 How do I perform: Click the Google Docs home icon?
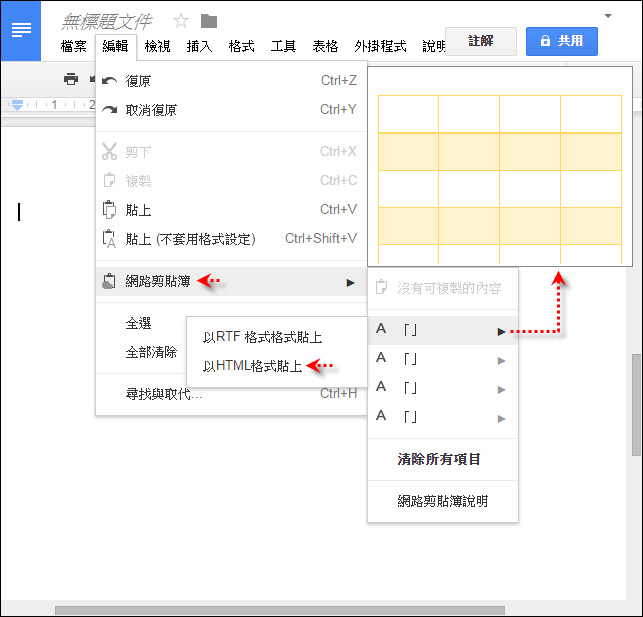pos(21,30)
